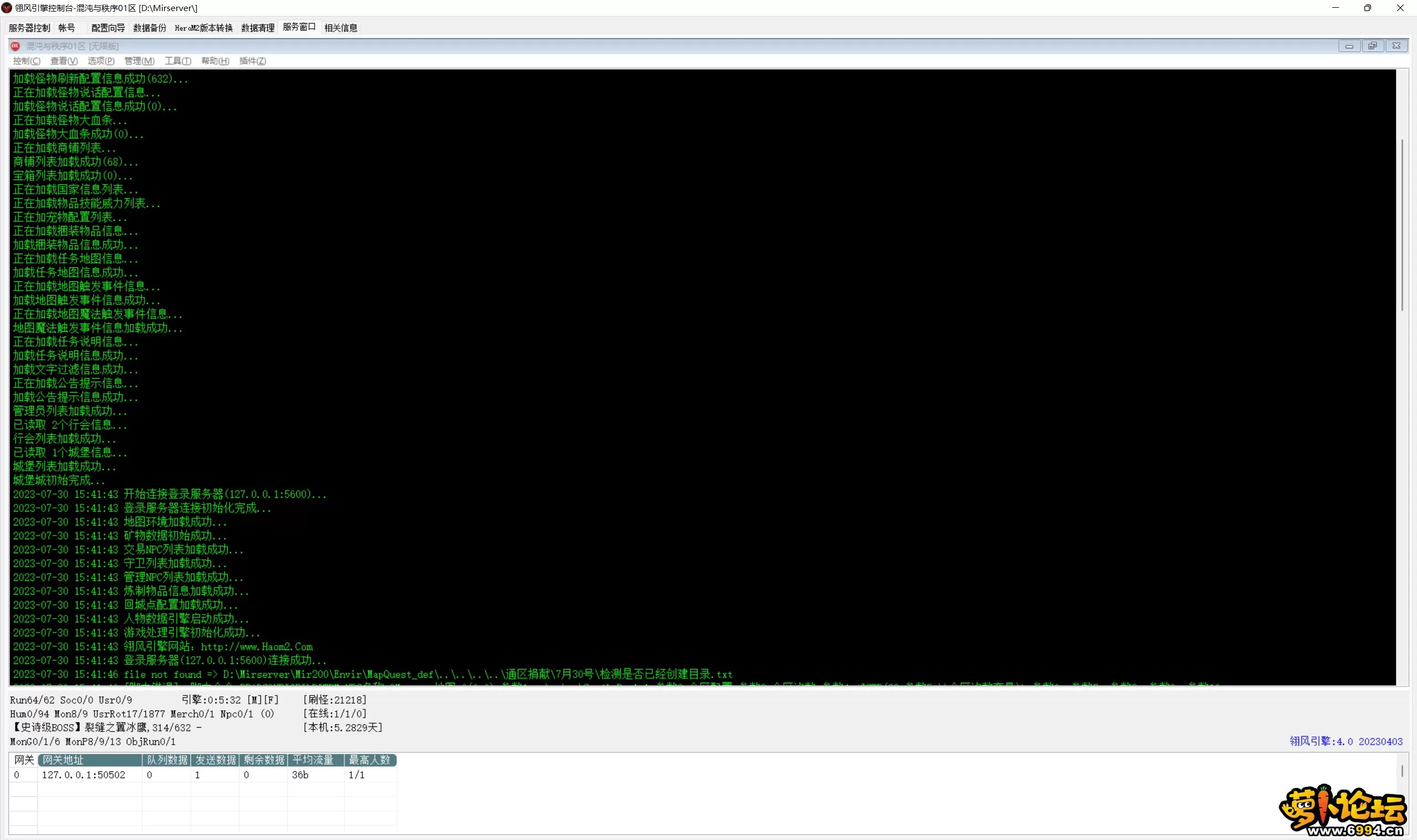Open the 相关信息 tab

tap(341, 28)
